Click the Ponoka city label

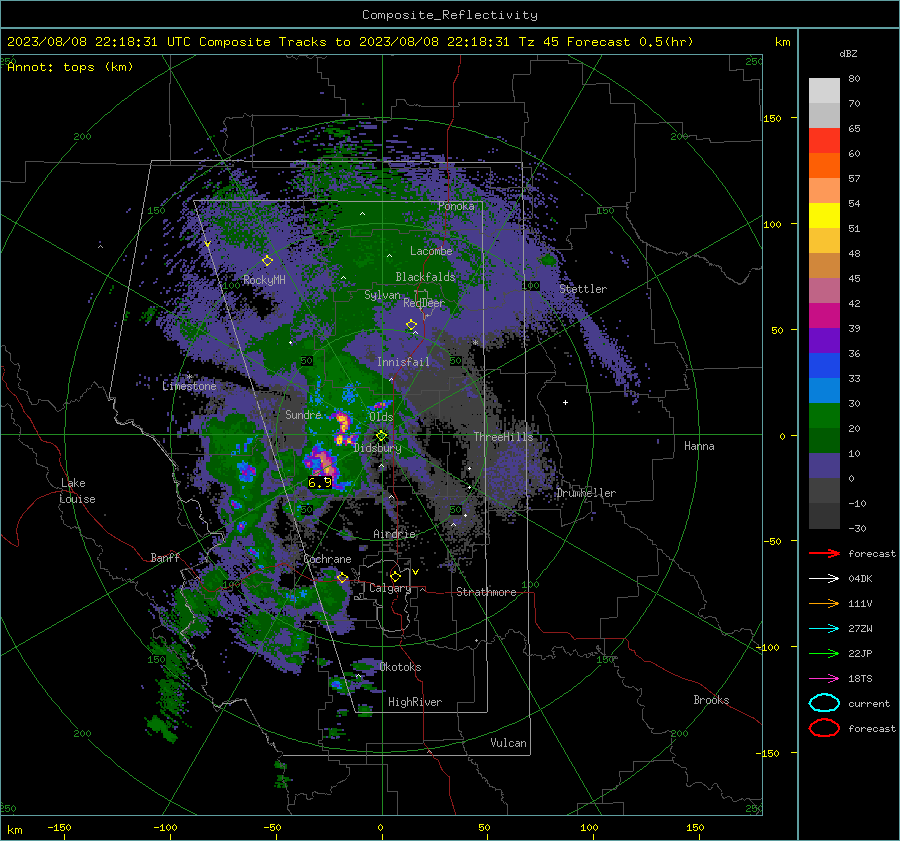(456, 206)
